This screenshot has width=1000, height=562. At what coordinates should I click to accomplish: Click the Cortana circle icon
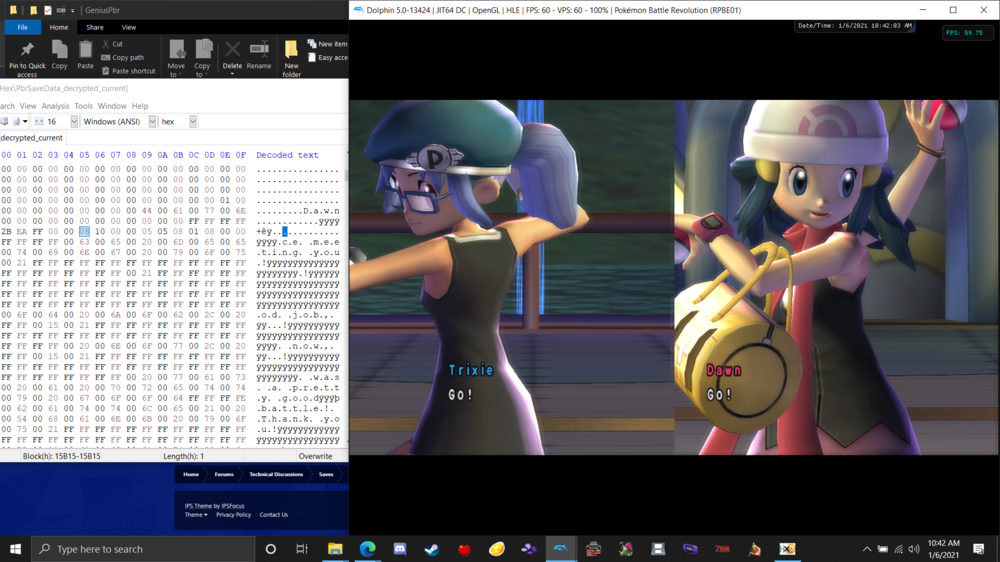pyautogui.click(x=270, y=549)
